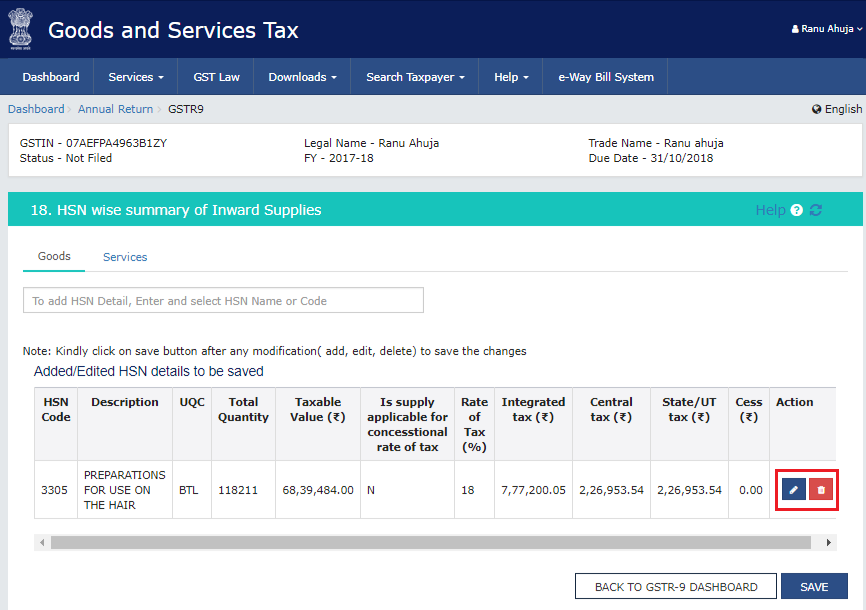The image size is (866, 610).
Task: Delete the HSN 3305 row via trash icon
Action: [x=819, y=489]
